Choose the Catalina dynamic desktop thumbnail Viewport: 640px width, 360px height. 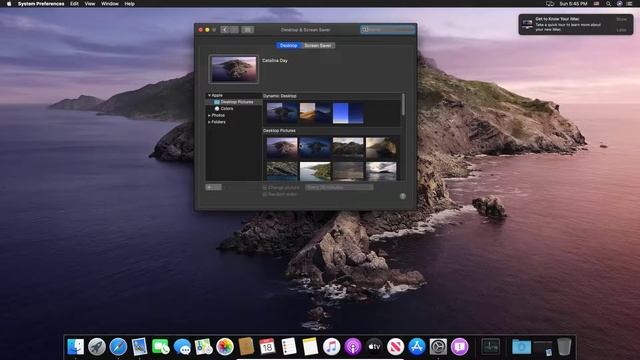282,113
